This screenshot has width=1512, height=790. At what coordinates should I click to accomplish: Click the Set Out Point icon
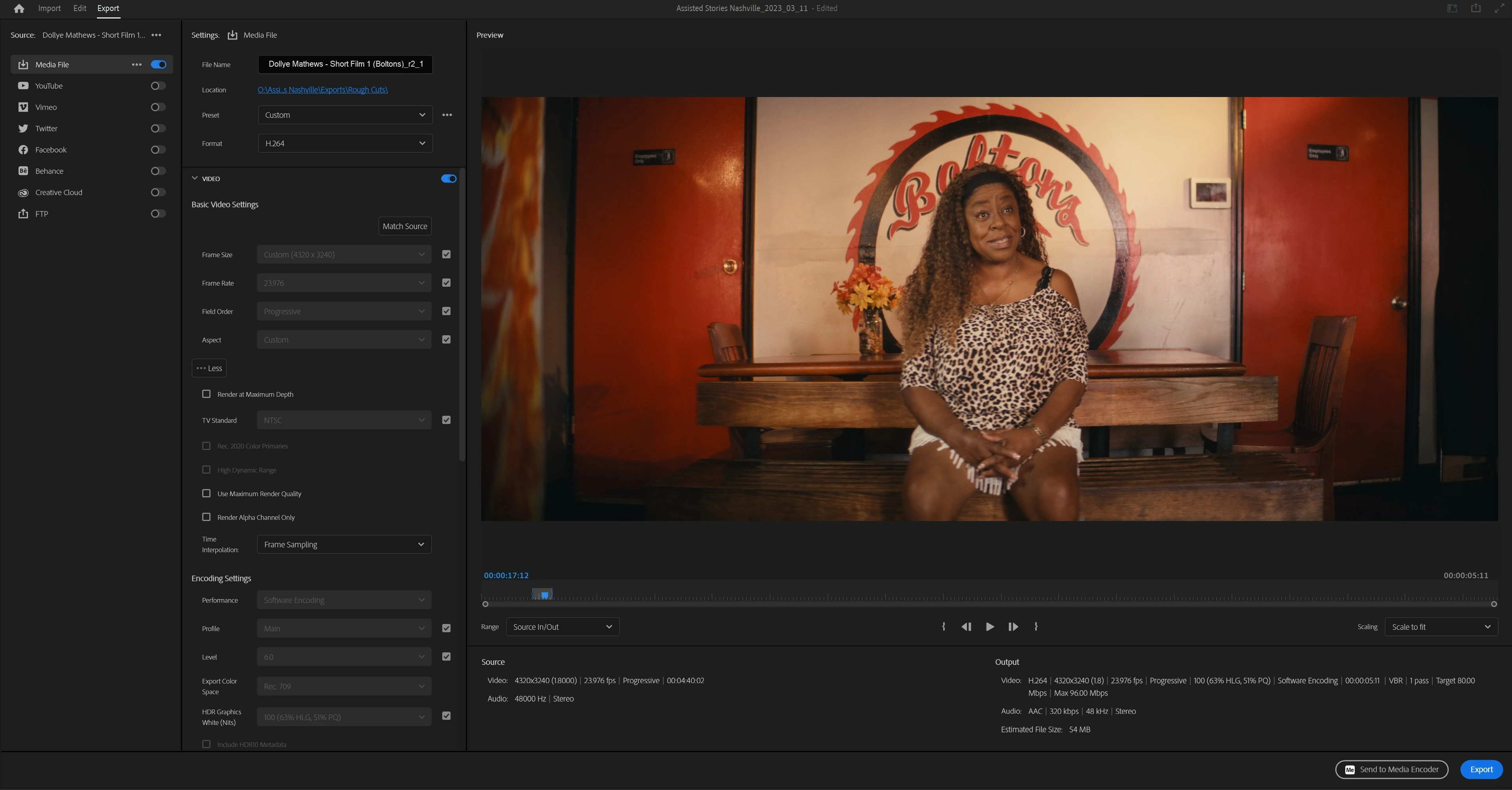pos(1036,627)
